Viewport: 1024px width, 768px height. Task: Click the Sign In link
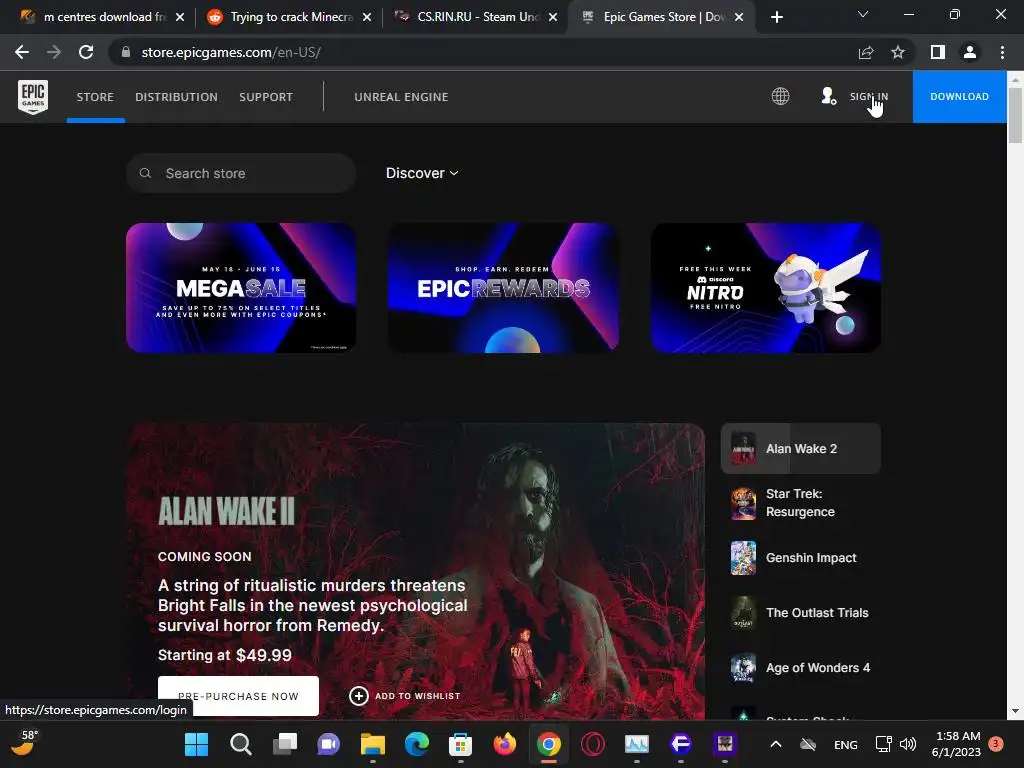869,97
